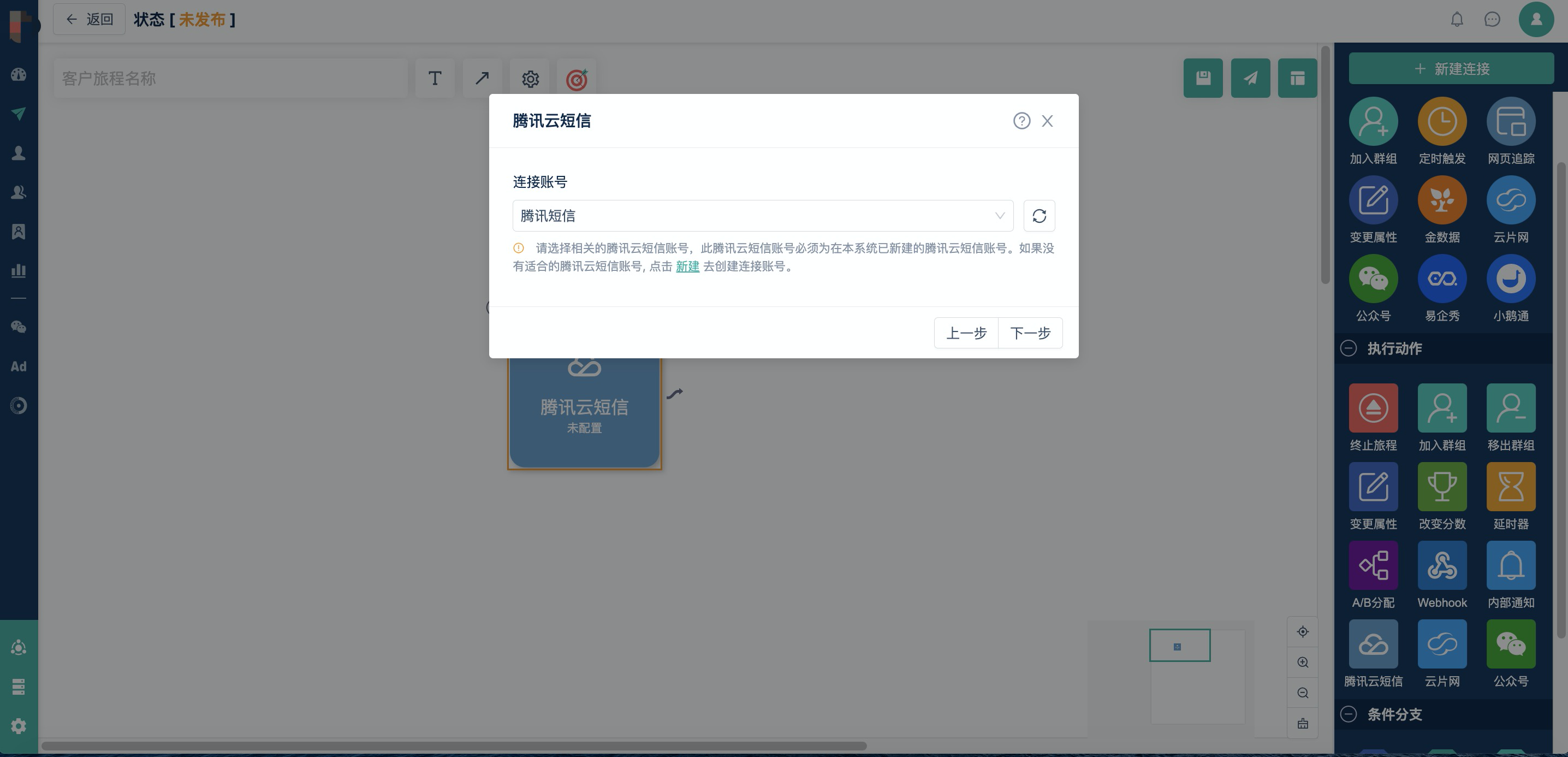
Task: Open the user avatar menu
Action: pyautogui.click(x=1536, y=20)
